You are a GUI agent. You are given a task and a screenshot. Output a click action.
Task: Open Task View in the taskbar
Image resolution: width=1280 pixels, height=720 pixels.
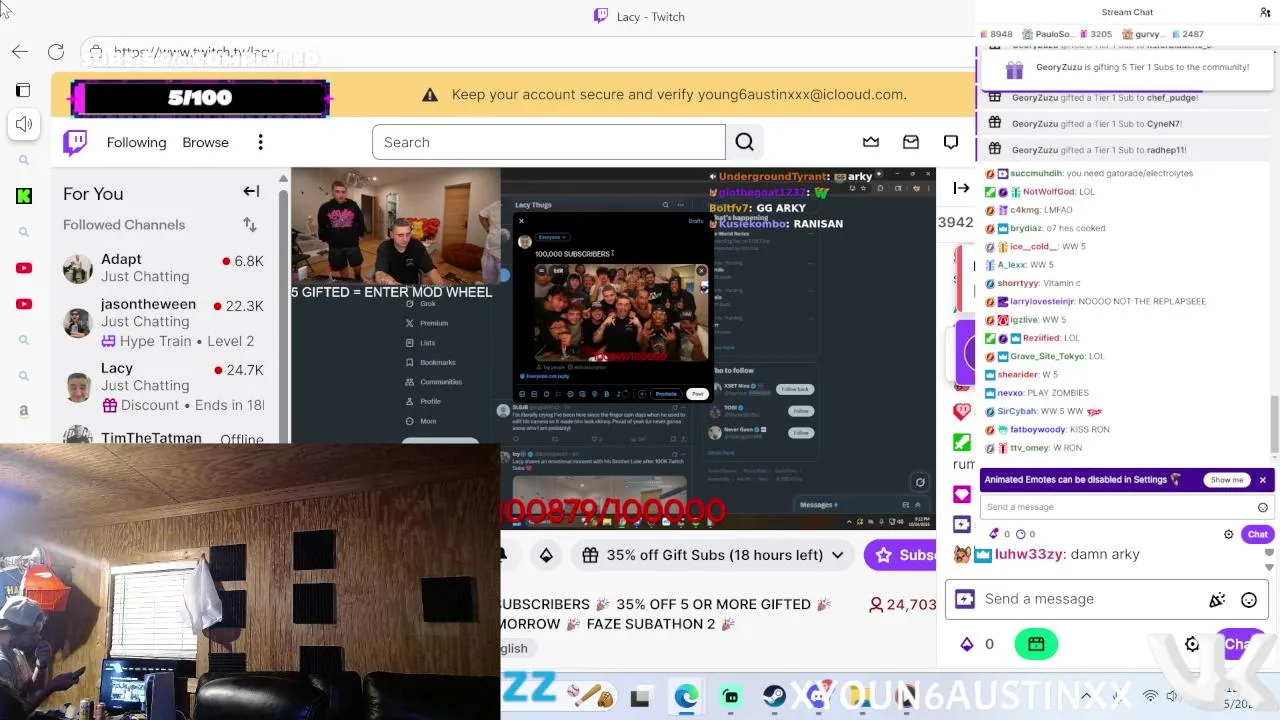640,697
